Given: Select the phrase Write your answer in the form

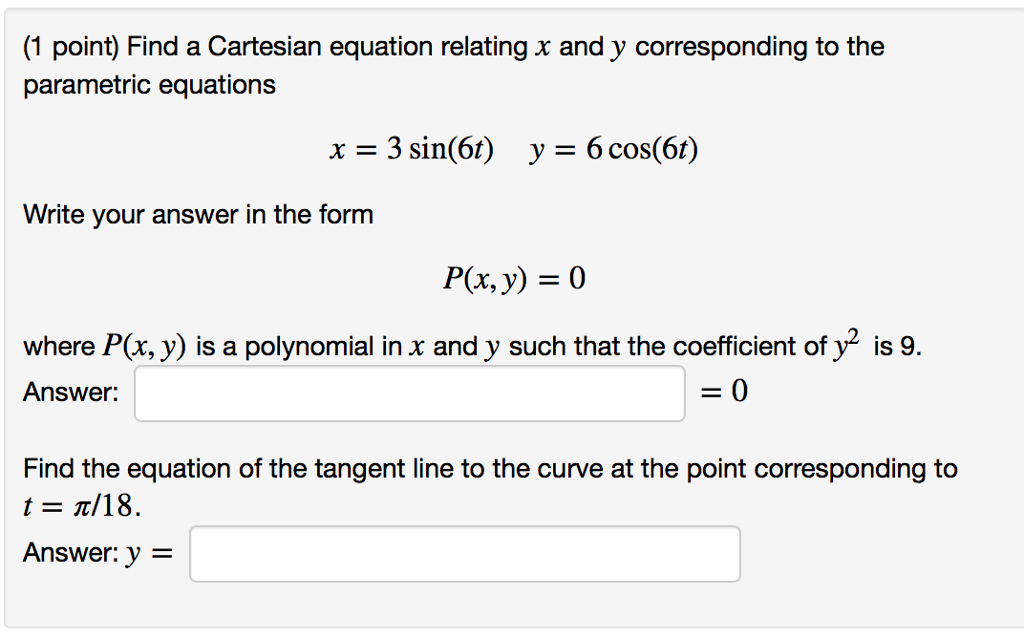Looking at the screenshot, I should 197,214.
